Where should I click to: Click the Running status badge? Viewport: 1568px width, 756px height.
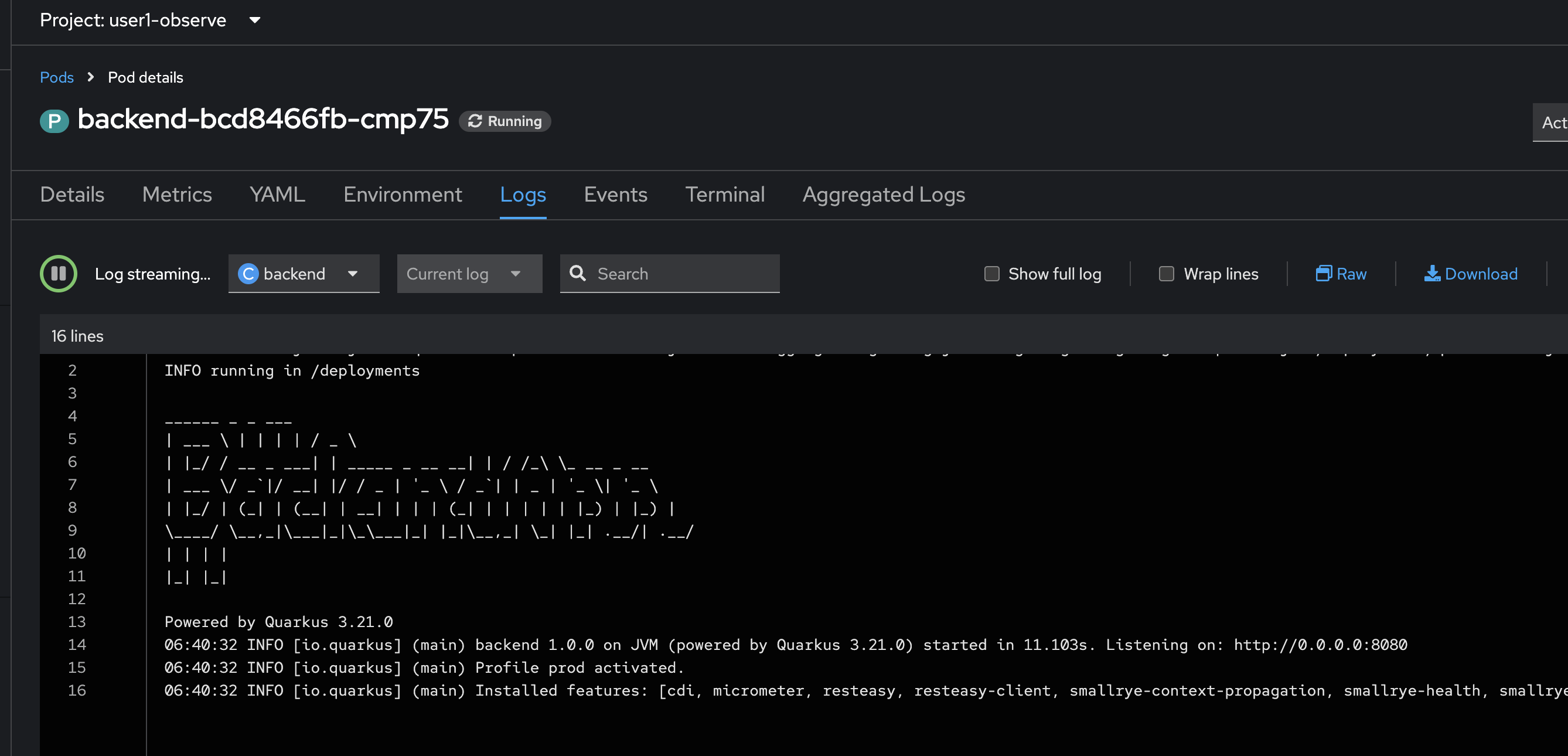[x=505, y=121]
